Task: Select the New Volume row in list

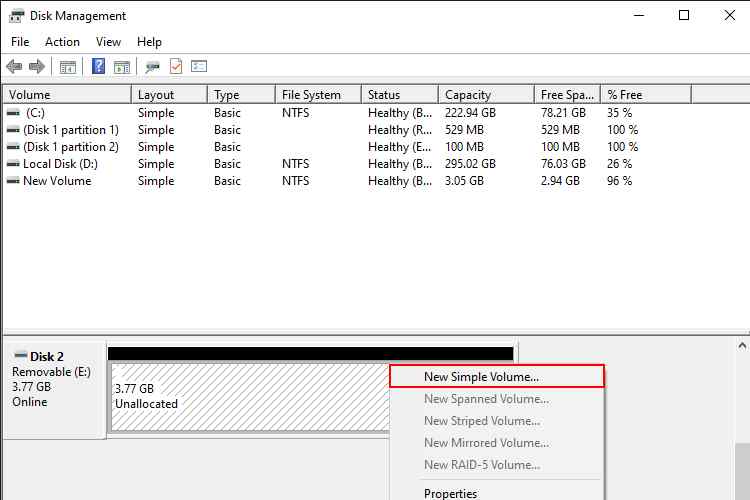Action: coord(56,181)
